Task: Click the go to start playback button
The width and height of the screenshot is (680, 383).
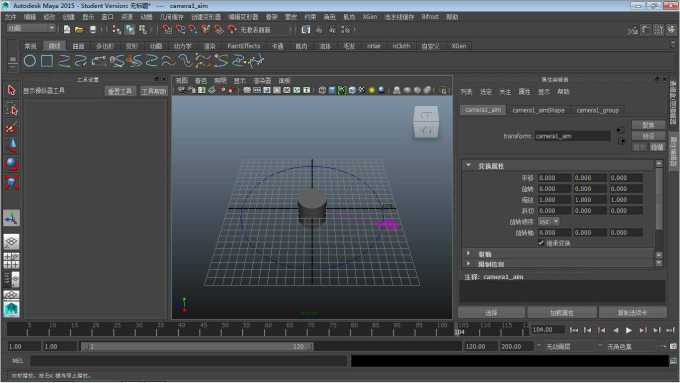Action: click(574, 331)
